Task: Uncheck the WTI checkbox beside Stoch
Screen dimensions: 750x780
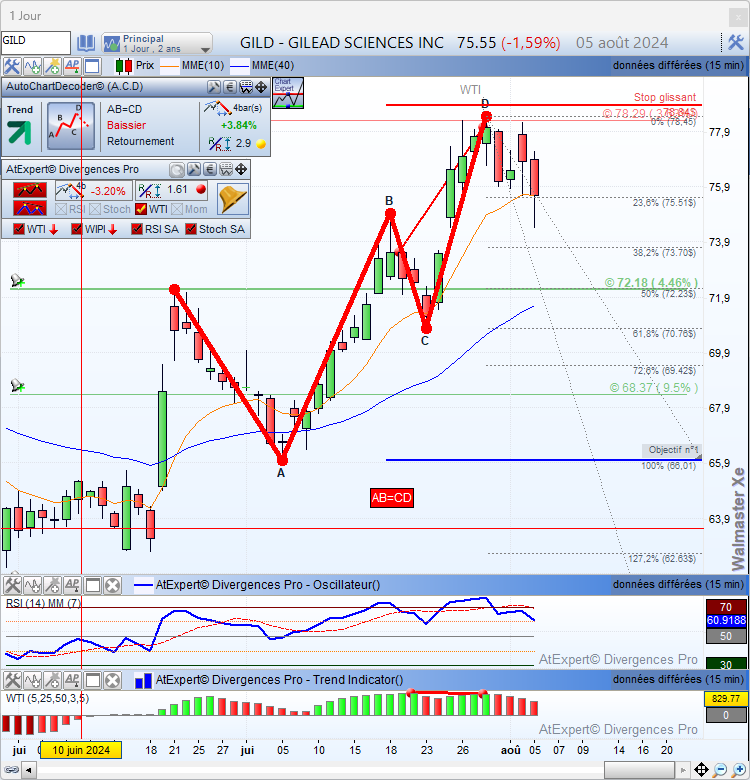Action: [x=141, y=209]
